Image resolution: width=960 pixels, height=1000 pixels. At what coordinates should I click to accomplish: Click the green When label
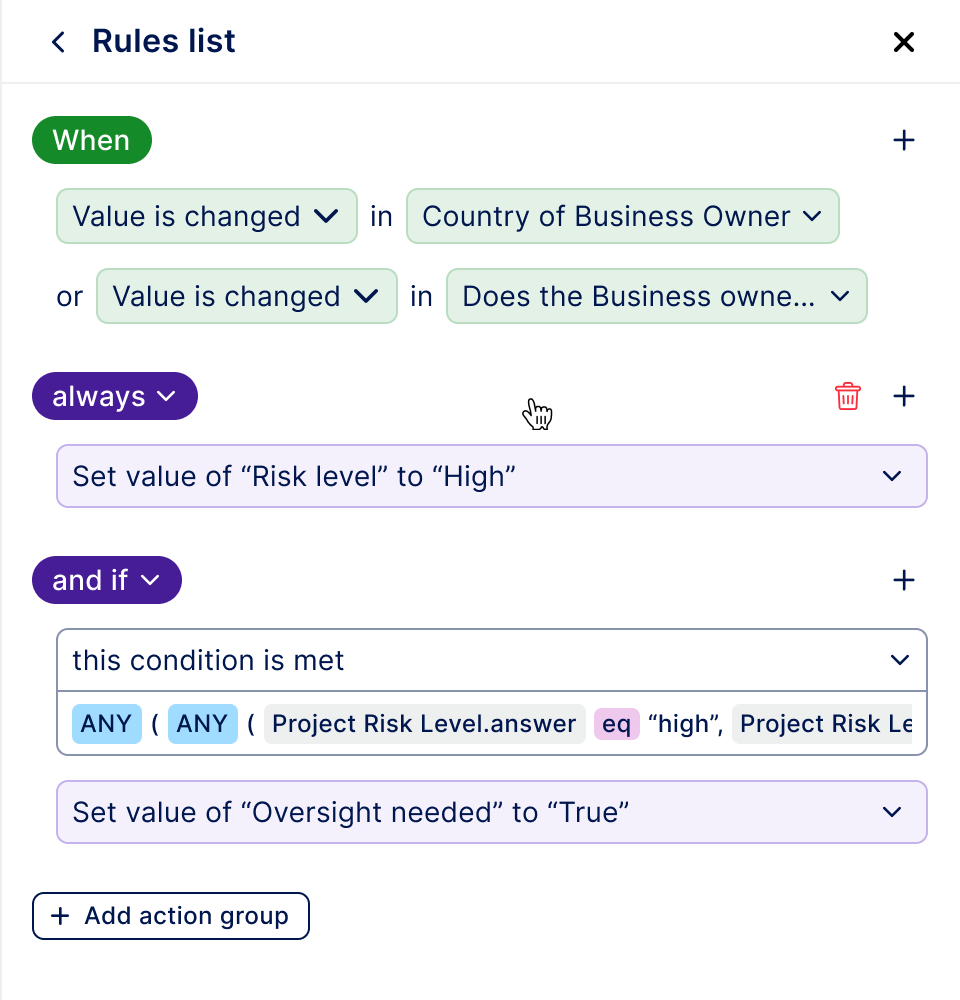pyautogui.click(x=91, y=140)
